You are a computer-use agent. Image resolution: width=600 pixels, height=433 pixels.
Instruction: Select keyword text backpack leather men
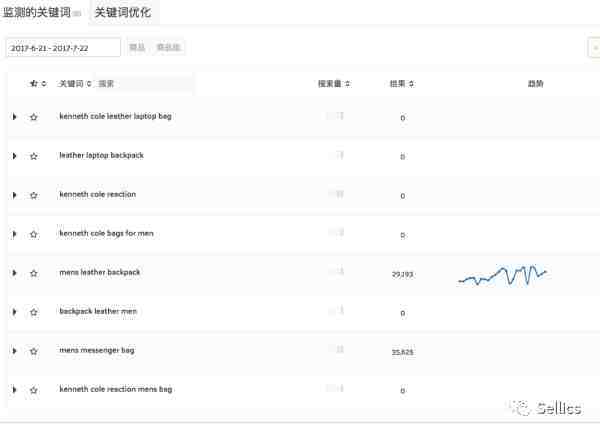click(x=98, y=311)
